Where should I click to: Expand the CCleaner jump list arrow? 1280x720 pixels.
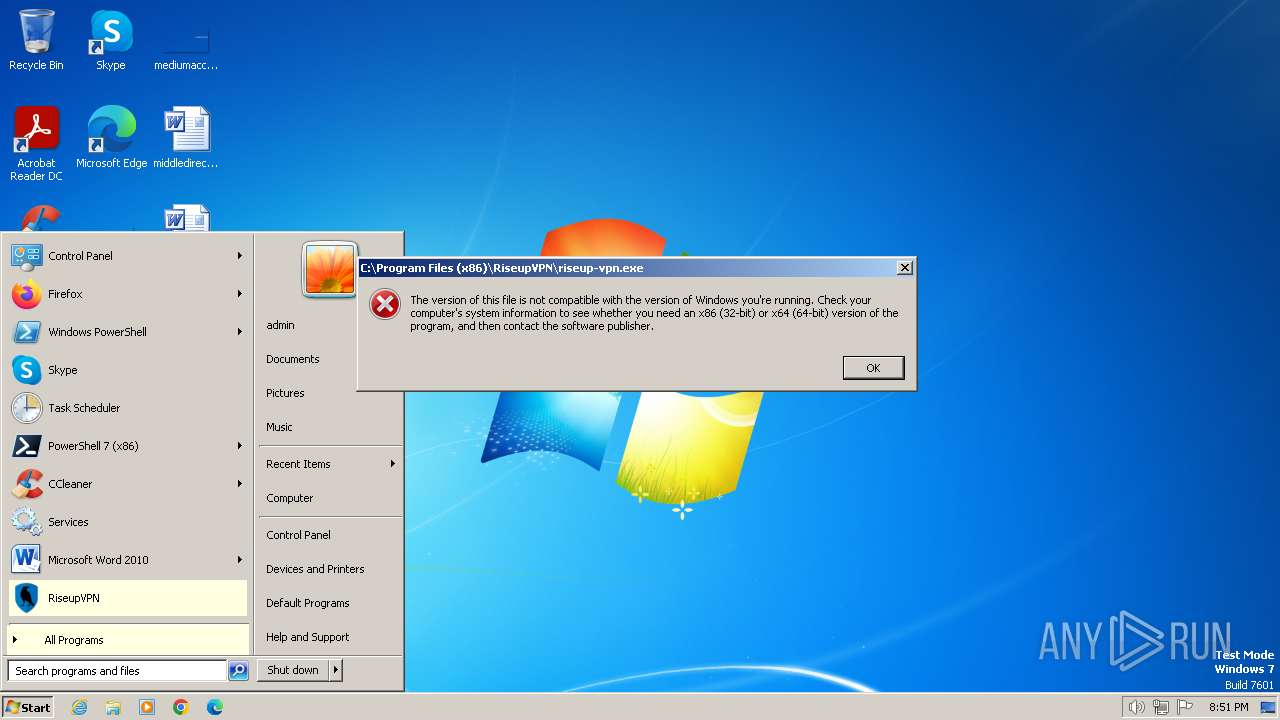pos(240,484)
